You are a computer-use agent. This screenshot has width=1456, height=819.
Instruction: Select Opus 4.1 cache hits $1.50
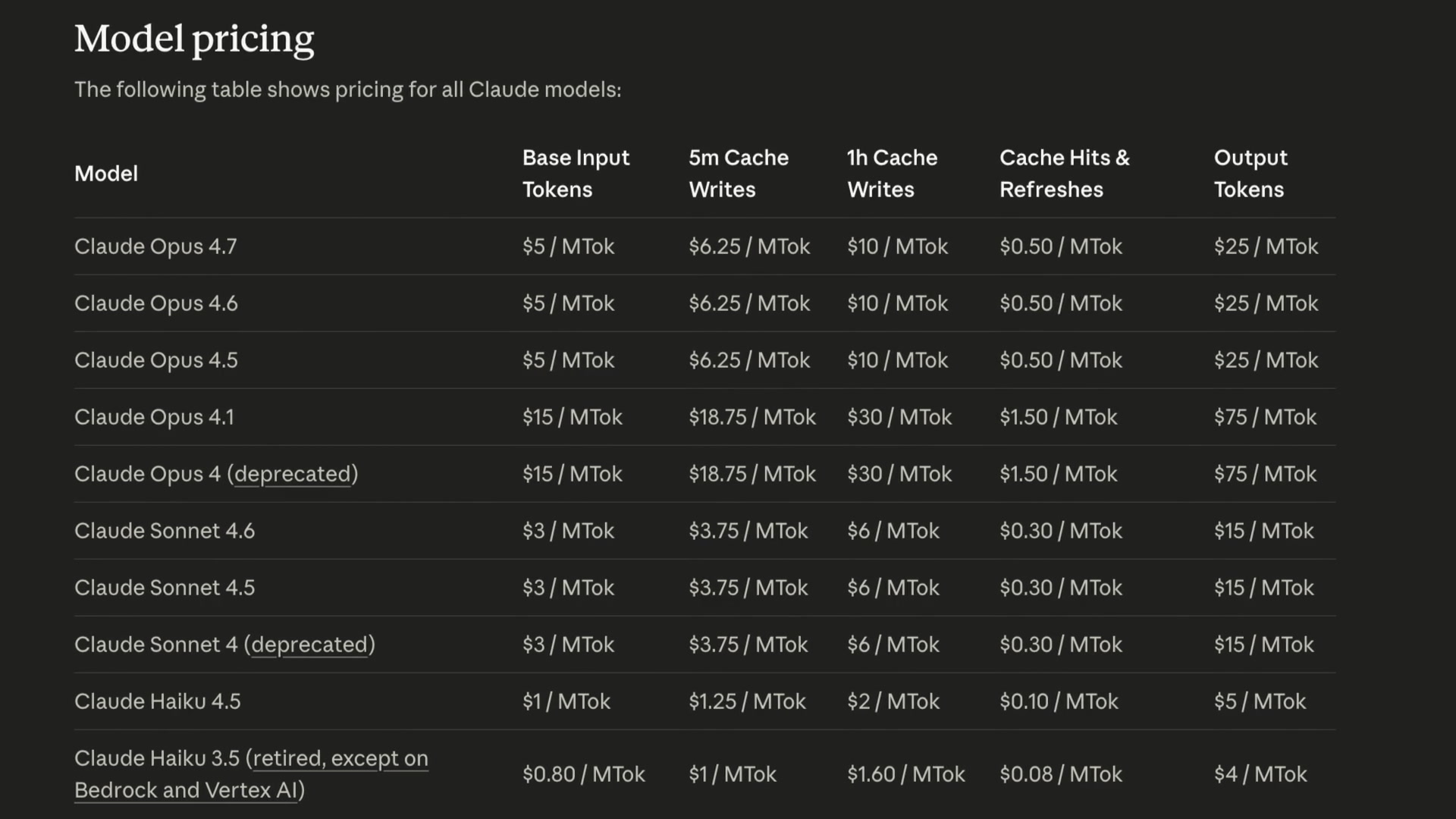click(1059, 417)
